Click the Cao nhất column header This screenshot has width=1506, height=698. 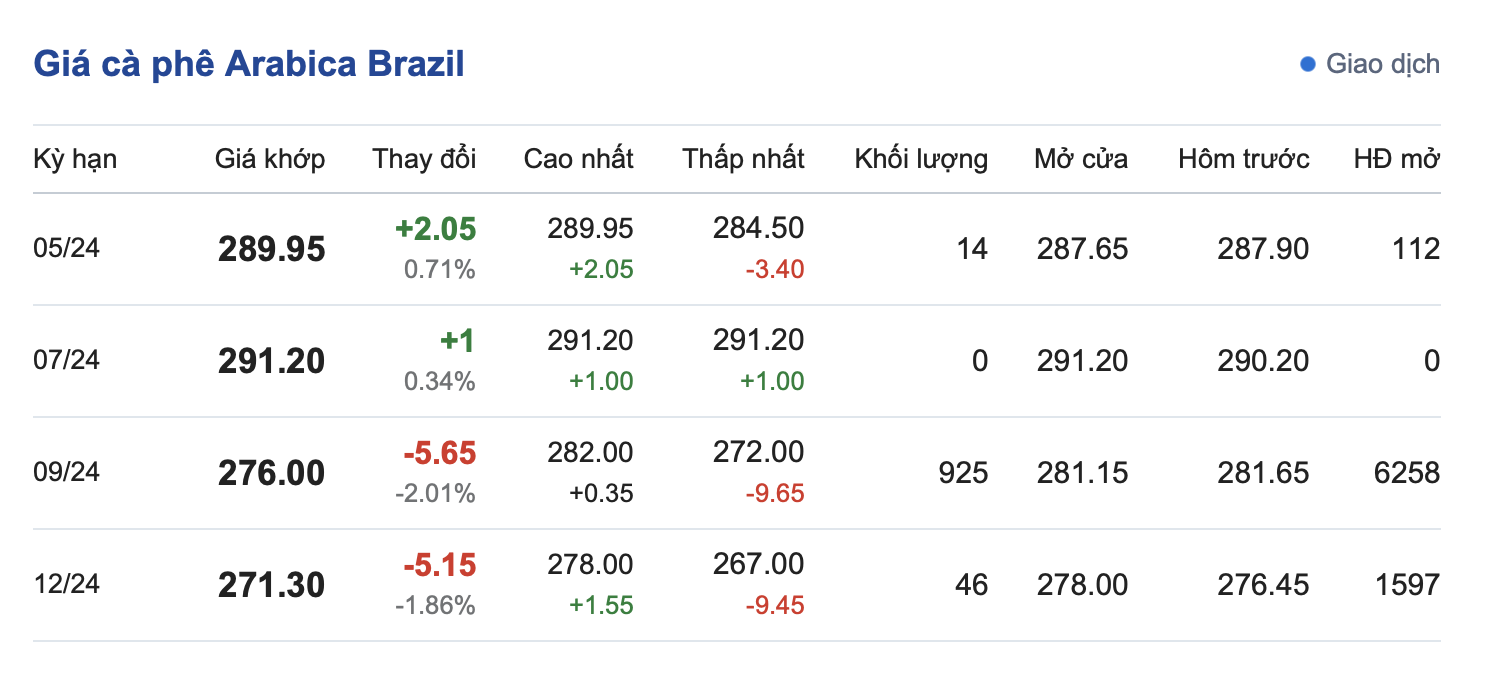(578, 159)
